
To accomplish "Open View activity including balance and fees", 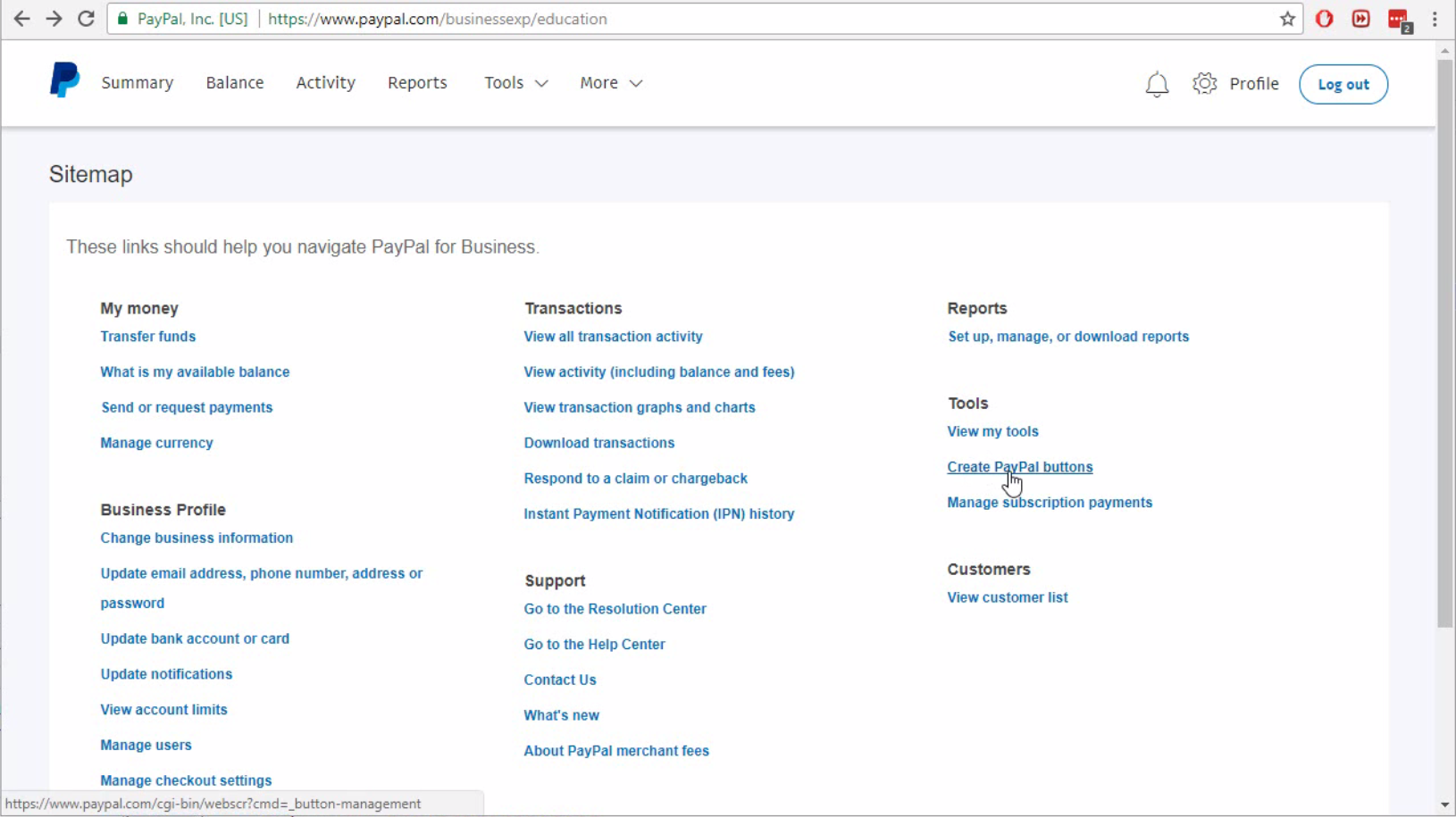I will pos(659,372).
